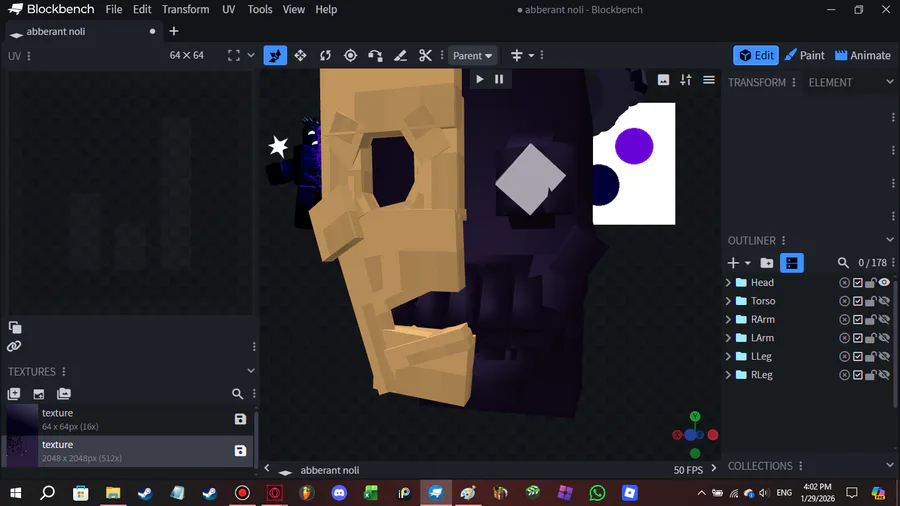The image size is (900, 506).
Task: Open the Textures panel options dots
Action: 64,372
